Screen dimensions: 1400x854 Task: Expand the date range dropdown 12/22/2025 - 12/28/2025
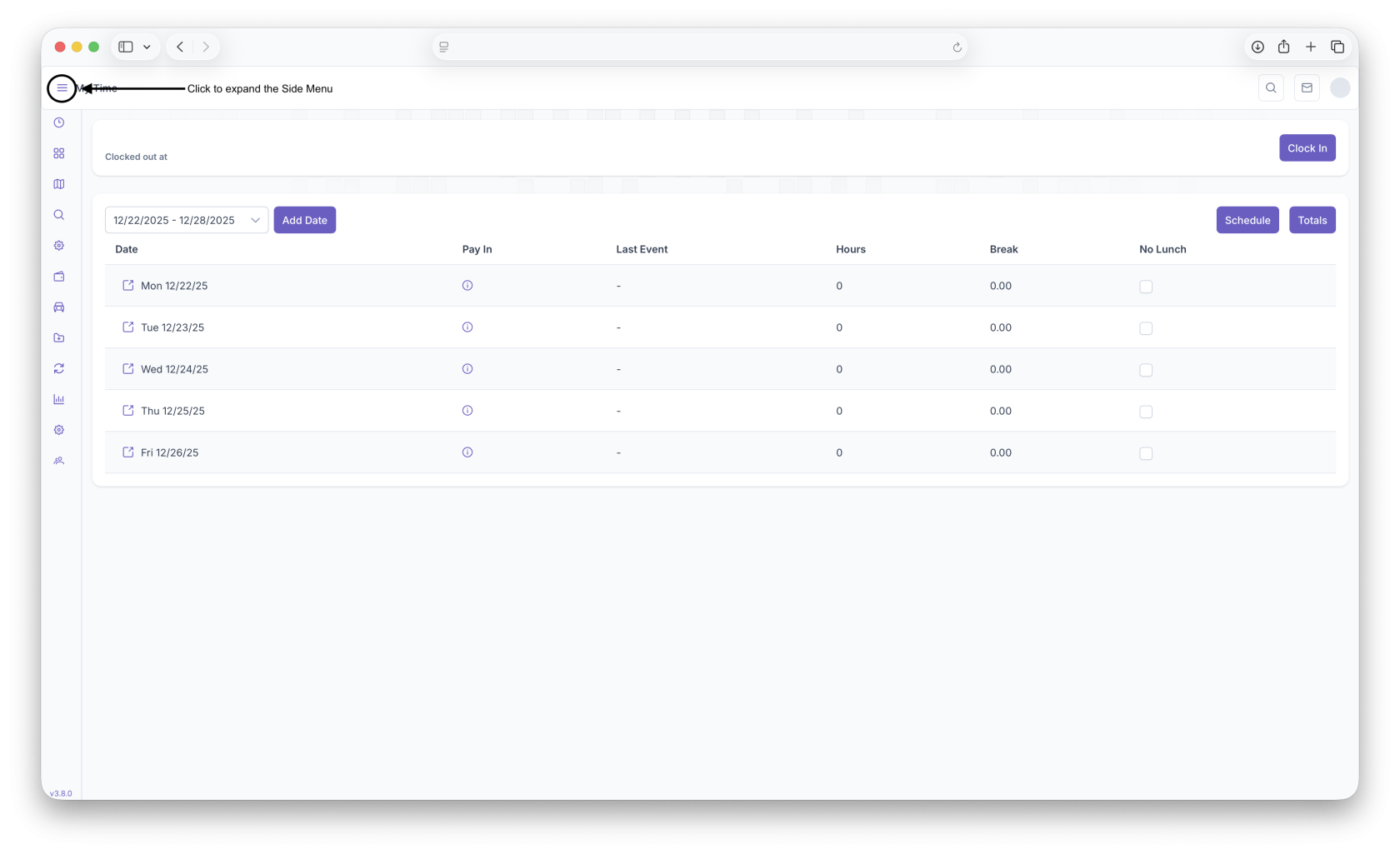point(187,220)
